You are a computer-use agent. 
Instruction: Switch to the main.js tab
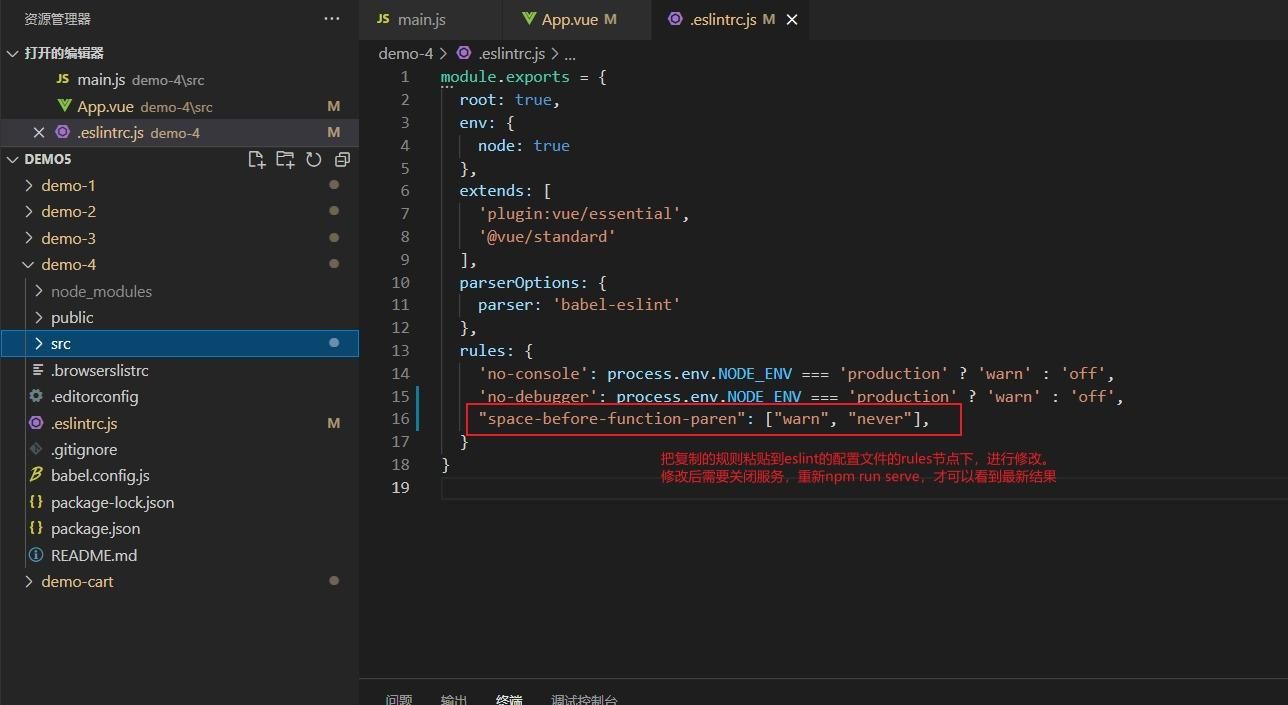421,19
